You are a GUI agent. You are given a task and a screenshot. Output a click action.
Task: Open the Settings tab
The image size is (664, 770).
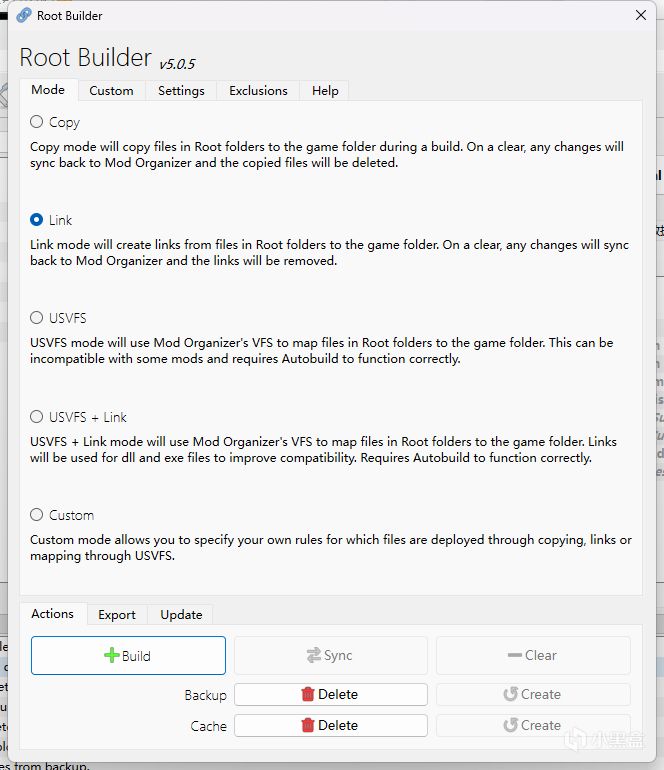(x=181, y=91)
